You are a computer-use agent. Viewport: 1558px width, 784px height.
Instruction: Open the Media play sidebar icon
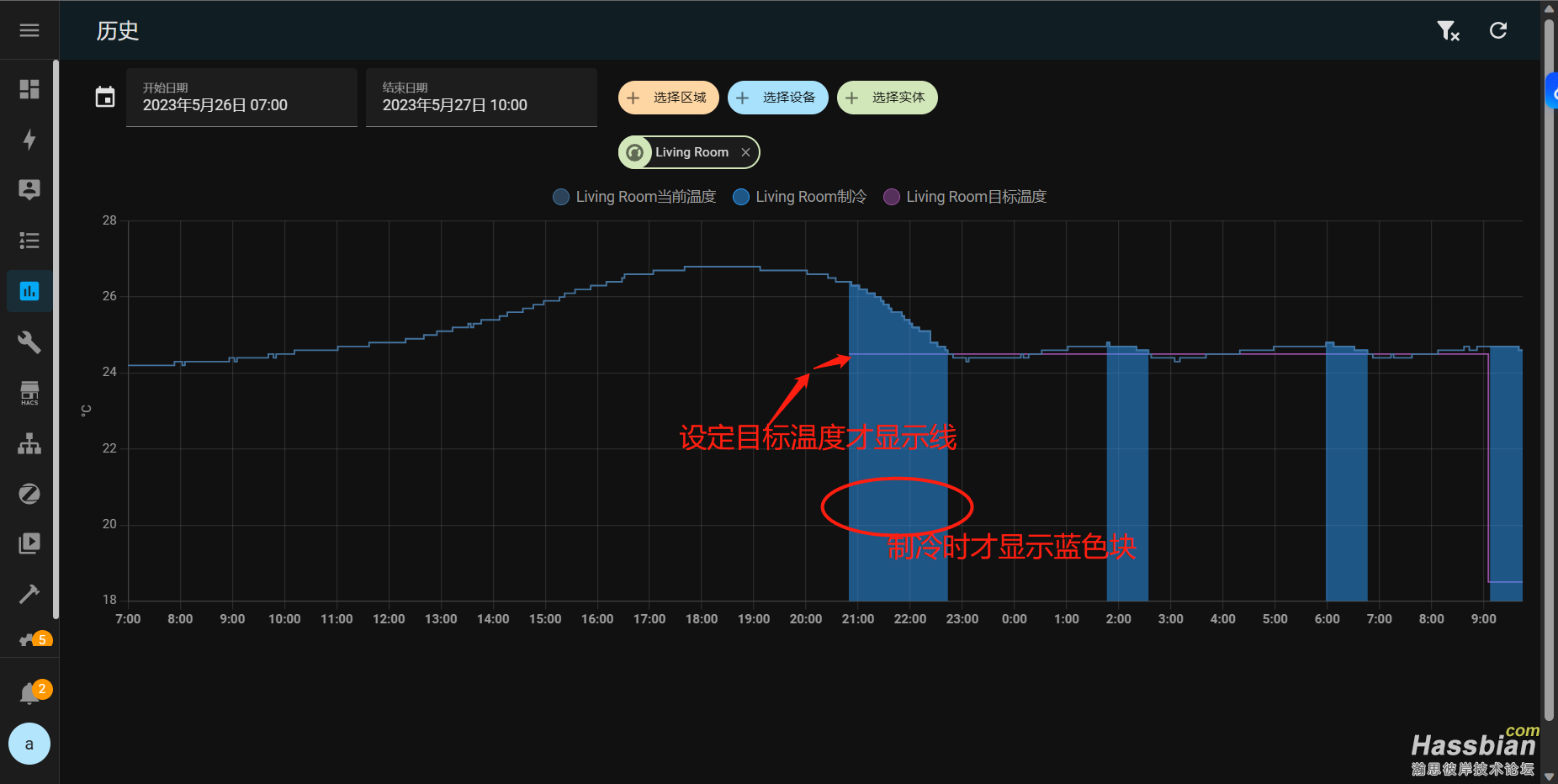(x=29, y=543)
